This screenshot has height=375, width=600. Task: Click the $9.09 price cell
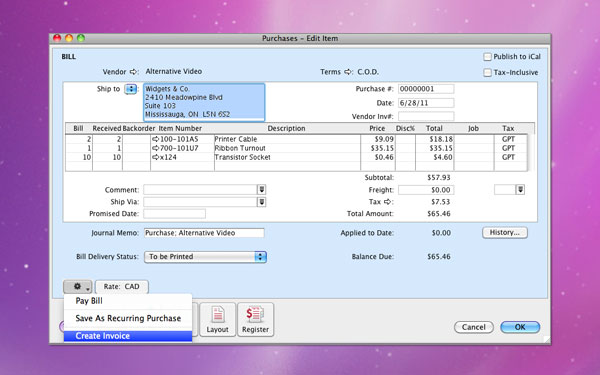(x=378, y=139)
